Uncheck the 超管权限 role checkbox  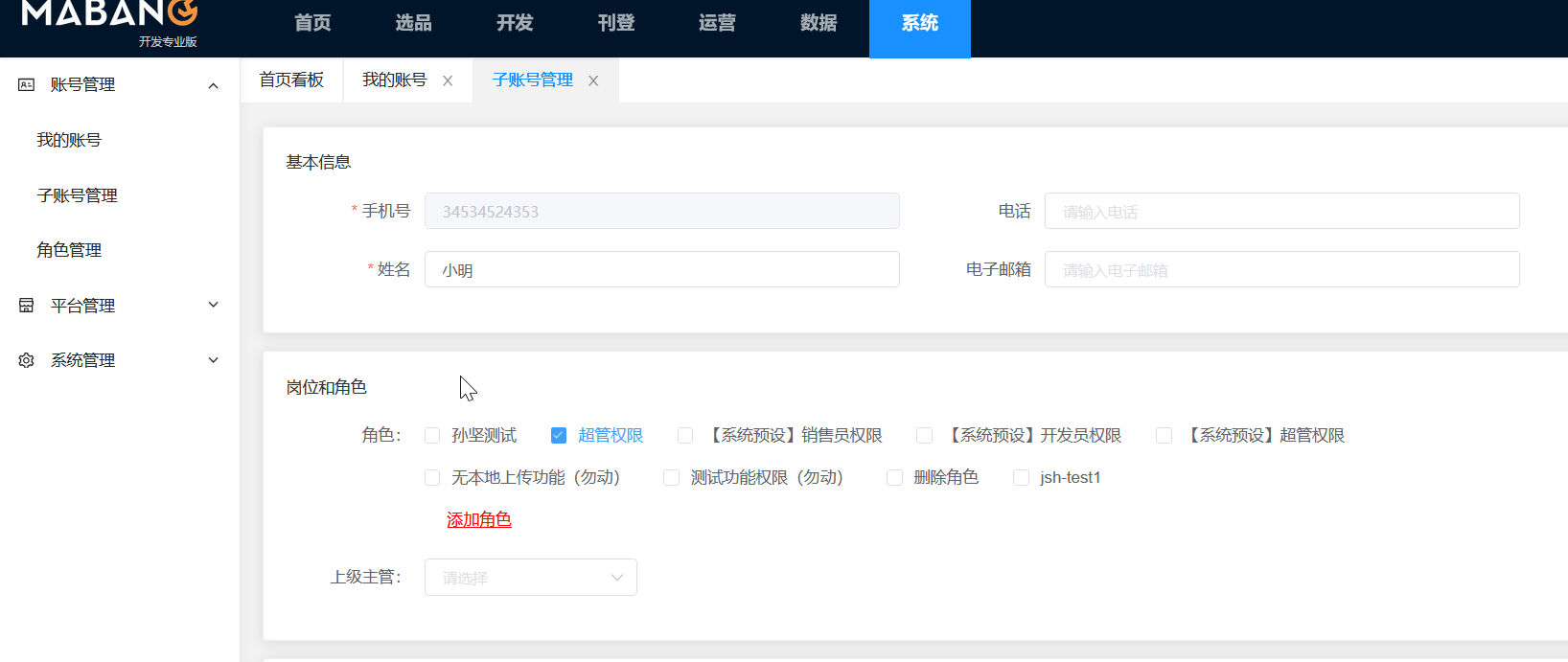[x=559, y=436]
